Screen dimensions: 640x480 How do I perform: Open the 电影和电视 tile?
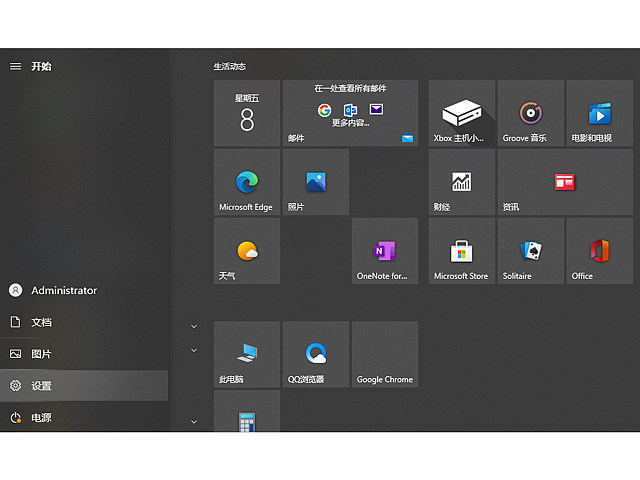coord(600,113)
